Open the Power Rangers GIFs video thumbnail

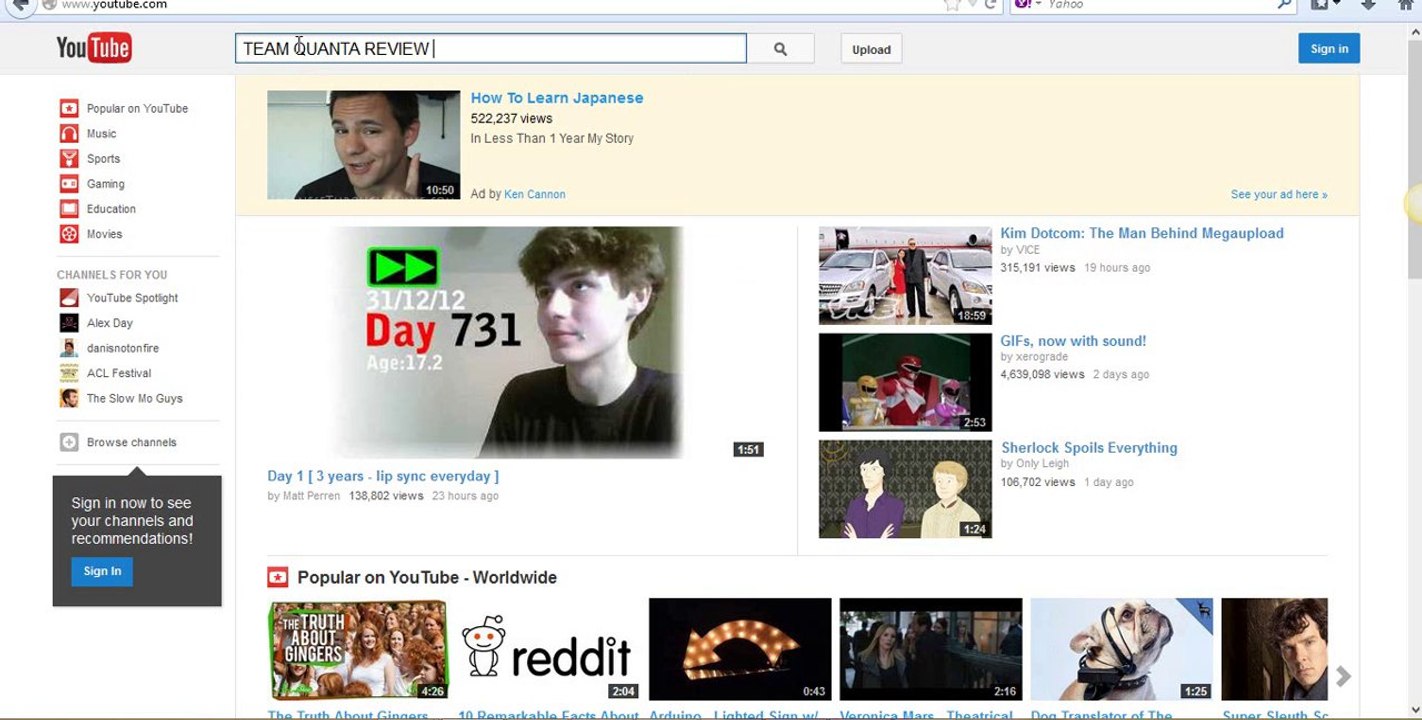click(x=905, y=382)
